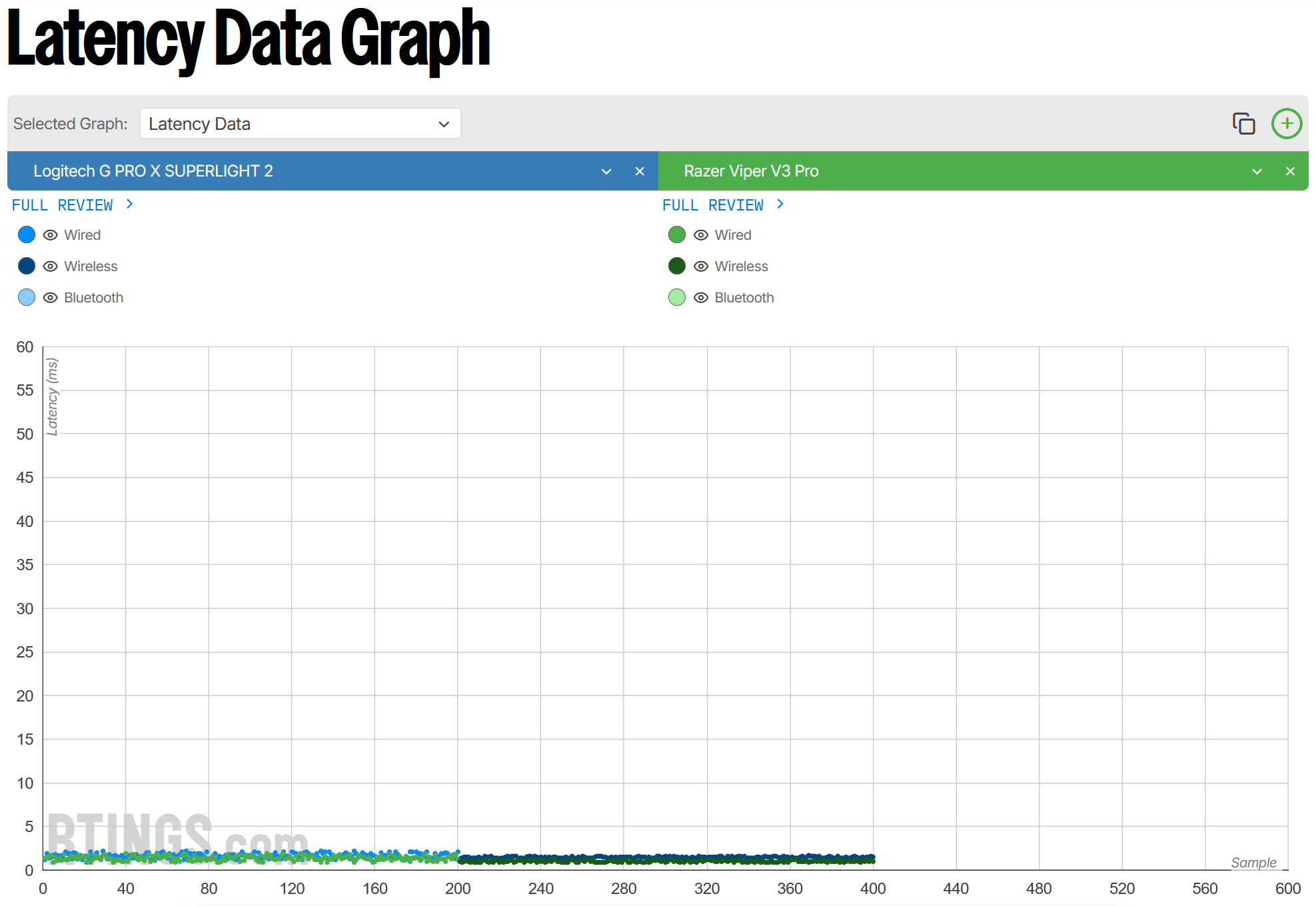
Task: Open Razer FULL REVIEW link
Action: (712, 205)
